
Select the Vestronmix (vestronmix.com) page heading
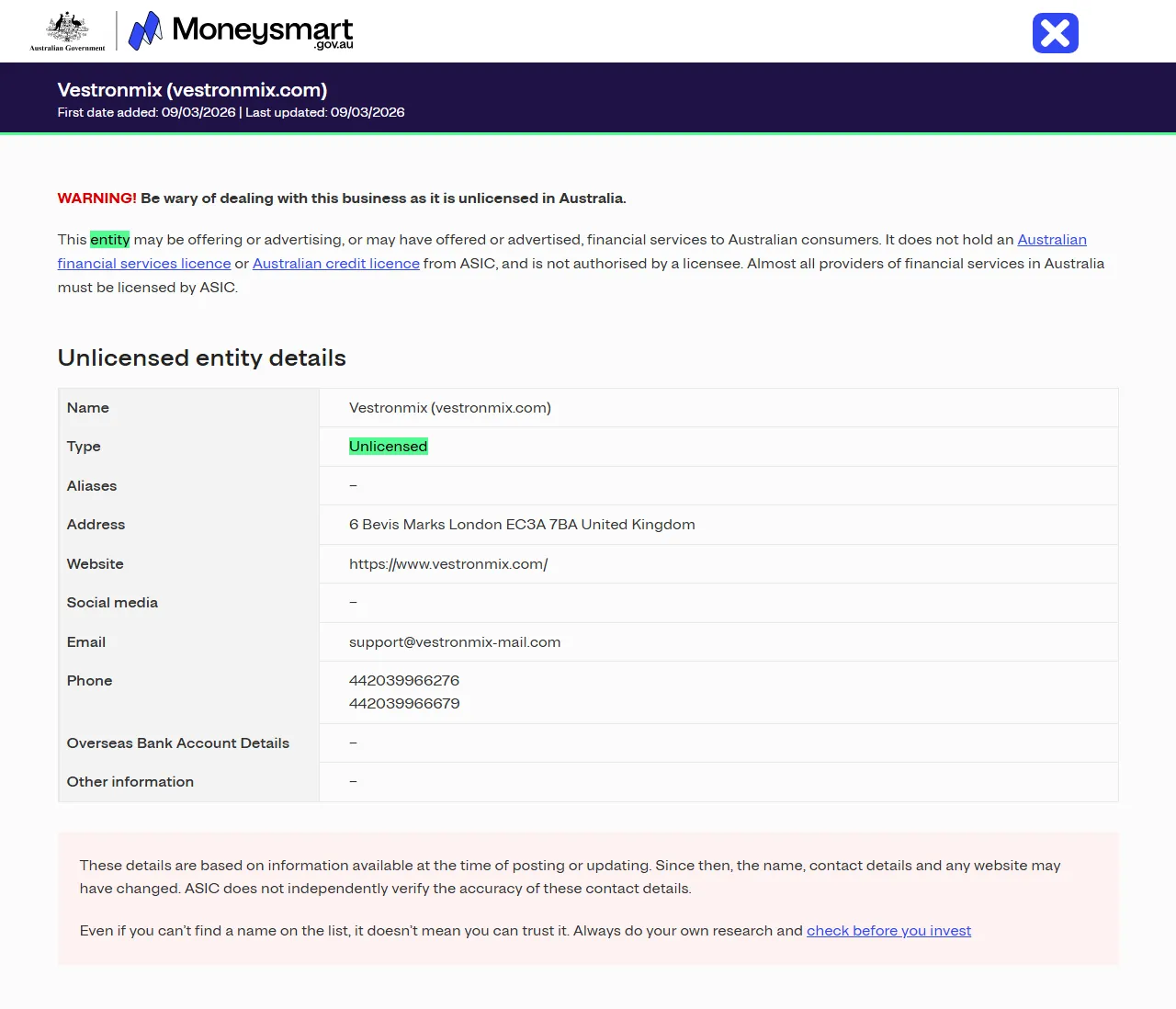coord(192,90)
